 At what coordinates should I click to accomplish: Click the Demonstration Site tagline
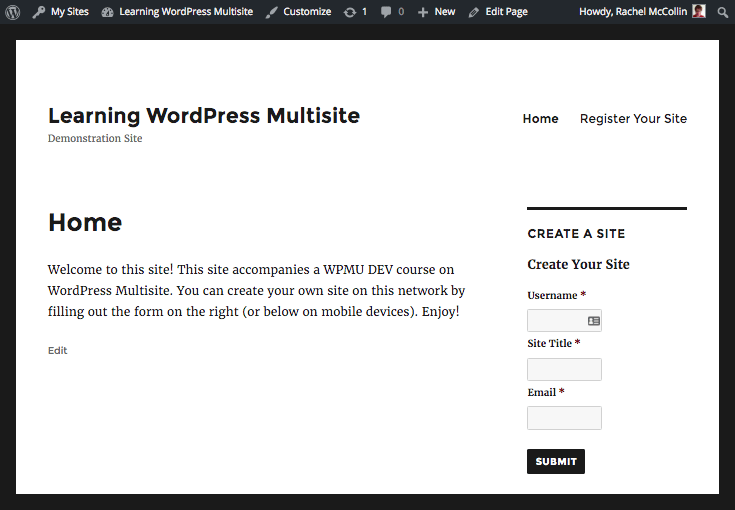click(95, 138)
